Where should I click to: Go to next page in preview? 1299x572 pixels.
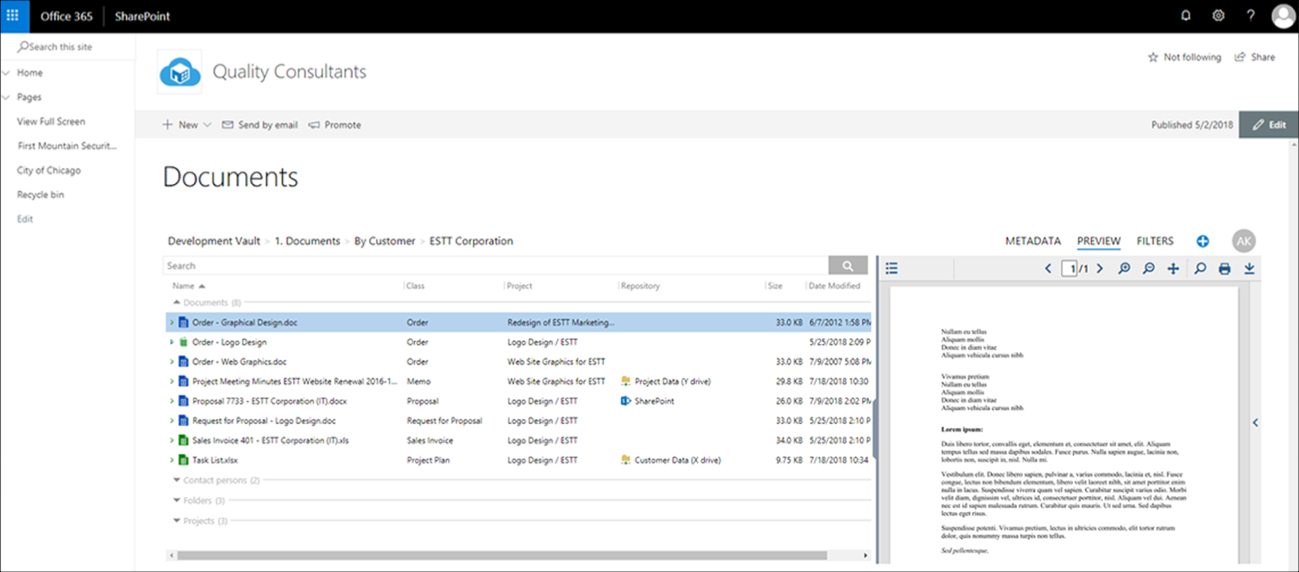pos(1099,269)
